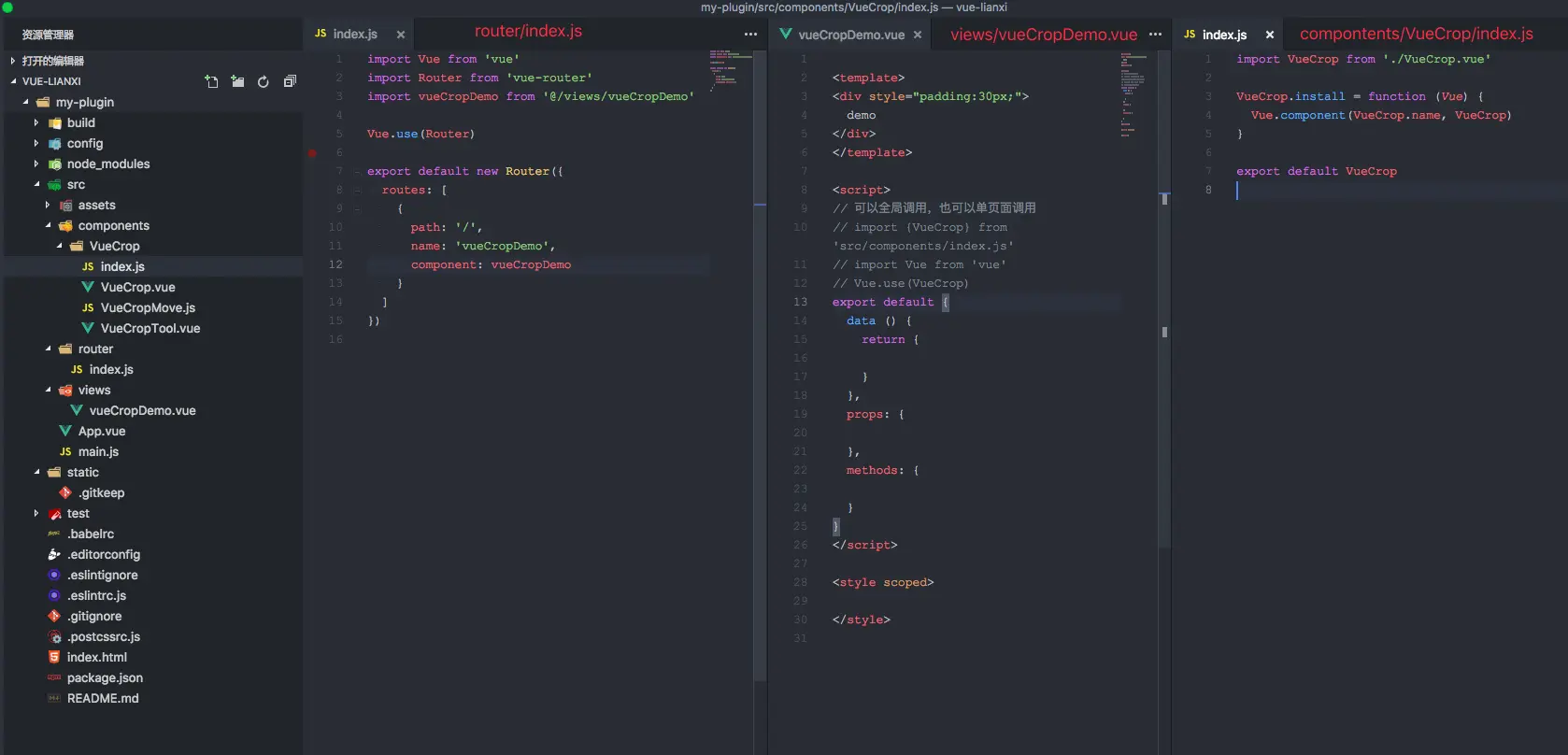
Task: Click the 'Vue.use(Router)' line in the router editor
Action: 421,134
